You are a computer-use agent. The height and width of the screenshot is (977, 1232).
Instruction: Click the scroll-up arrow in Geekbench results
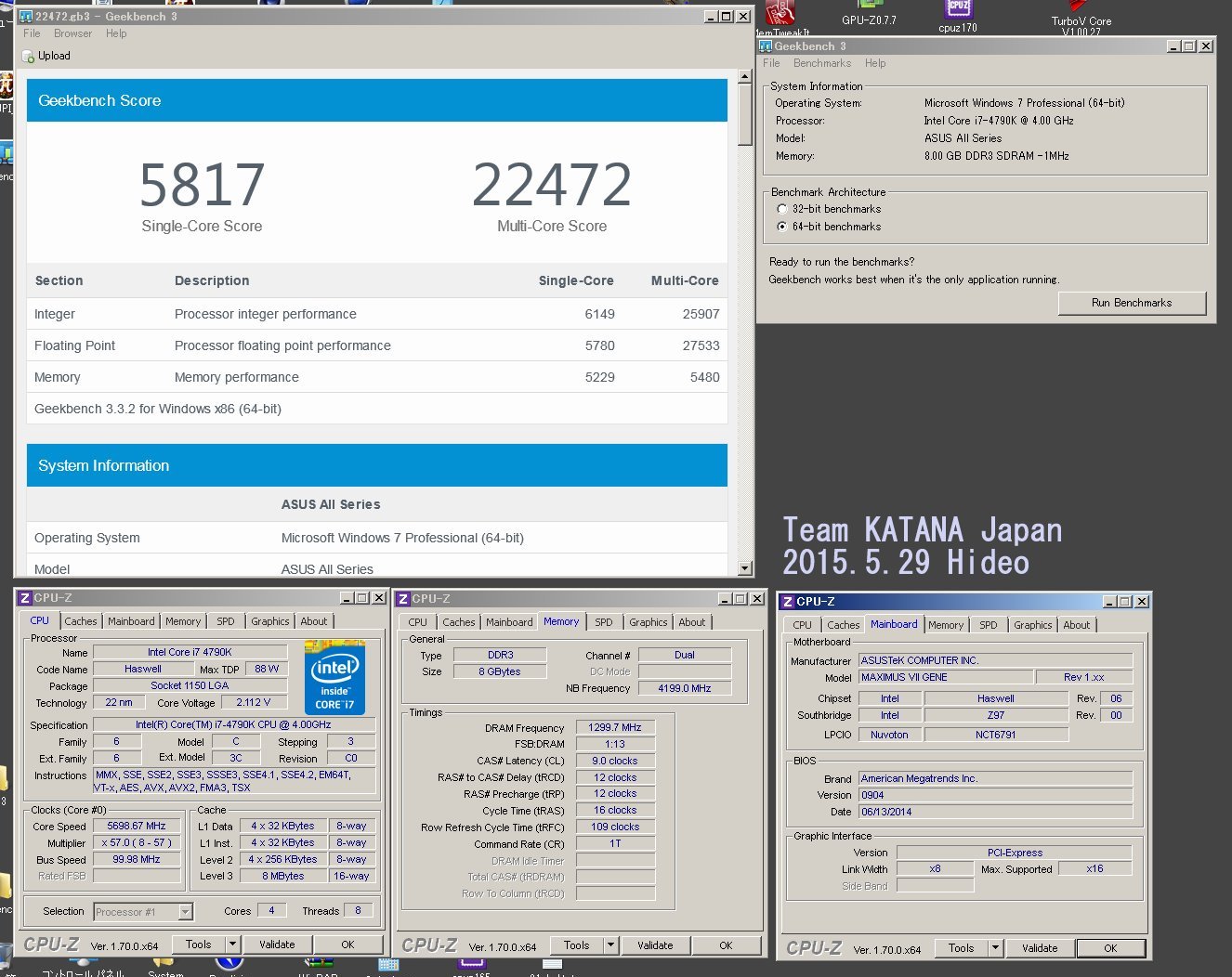tap(745, 77)
